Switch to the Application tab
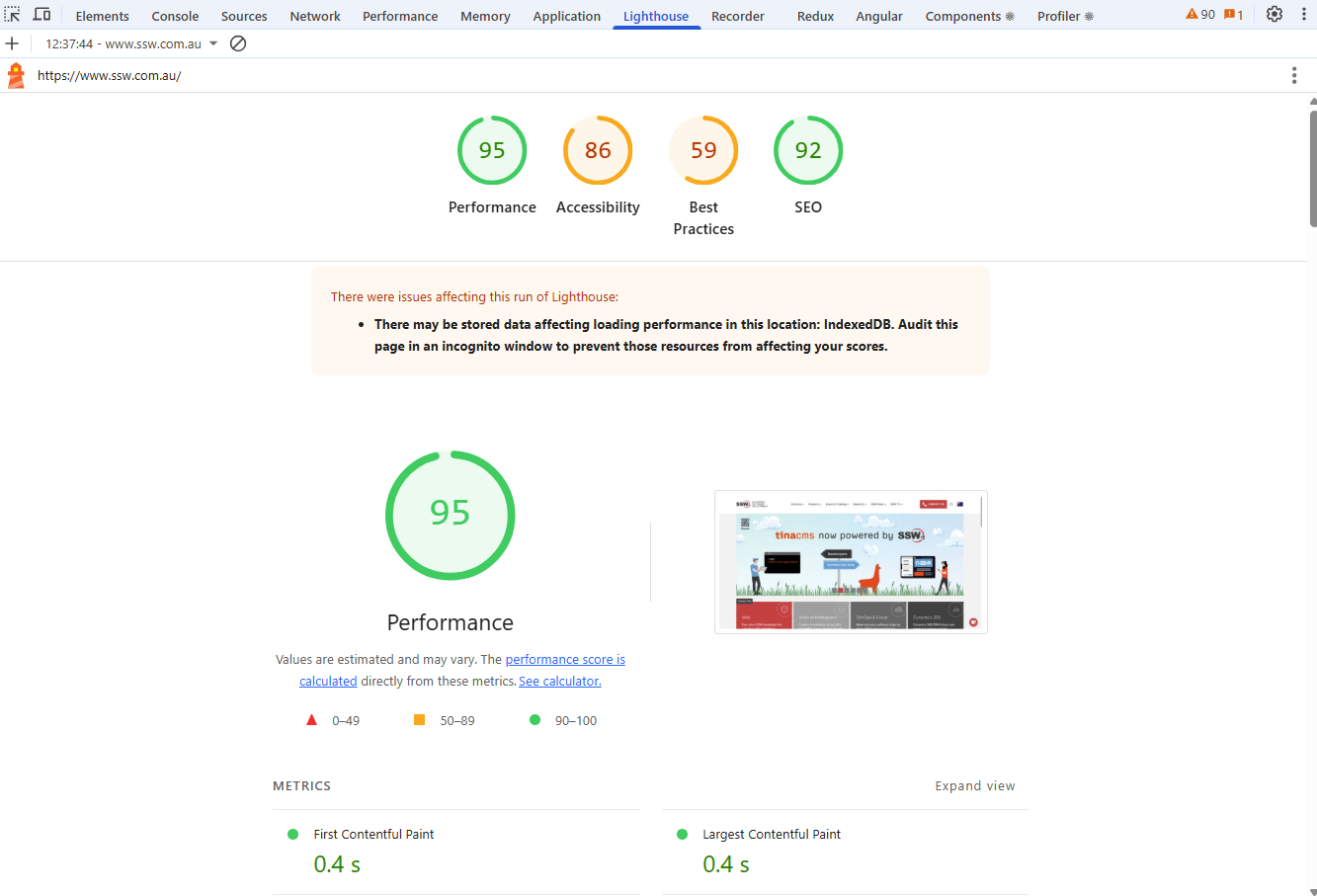Image resolution: width=1317 pixels, height=896 pixels. [x=566, y=16]
